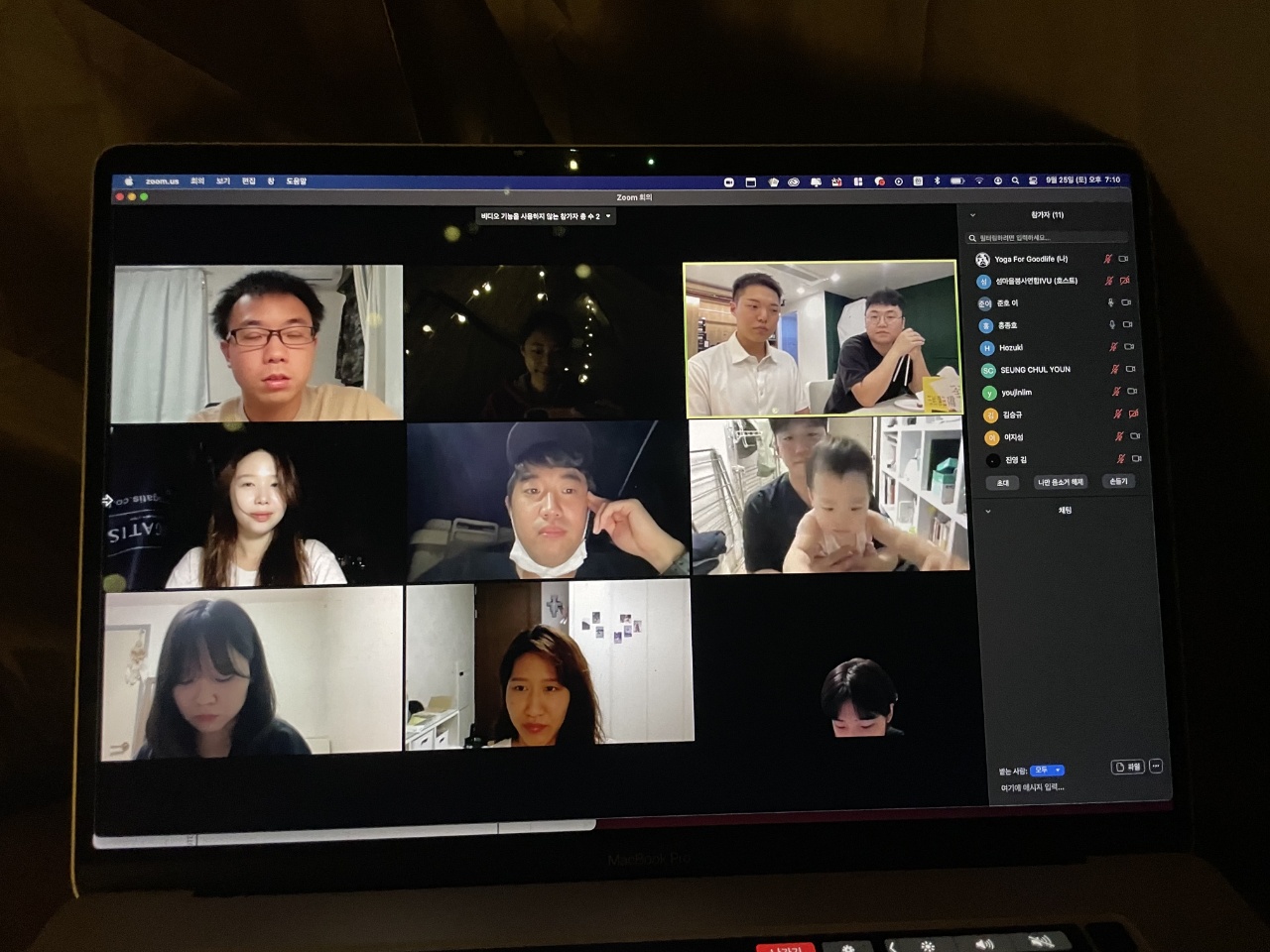Screen dimensions: 1270x952
Task: Click 김승규's disabled camera icon
Action: pyautogui.click(x=1133, y=414)
